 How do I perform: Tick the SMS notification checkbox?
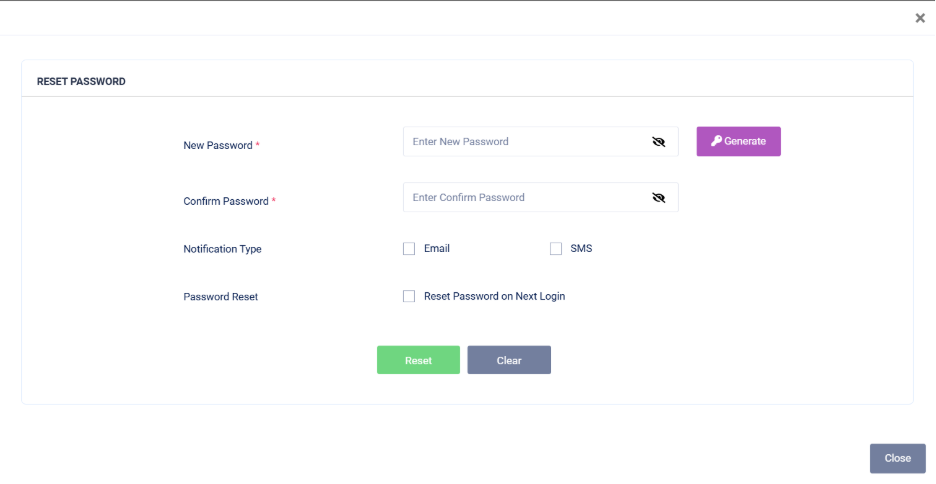click(556, 249)
